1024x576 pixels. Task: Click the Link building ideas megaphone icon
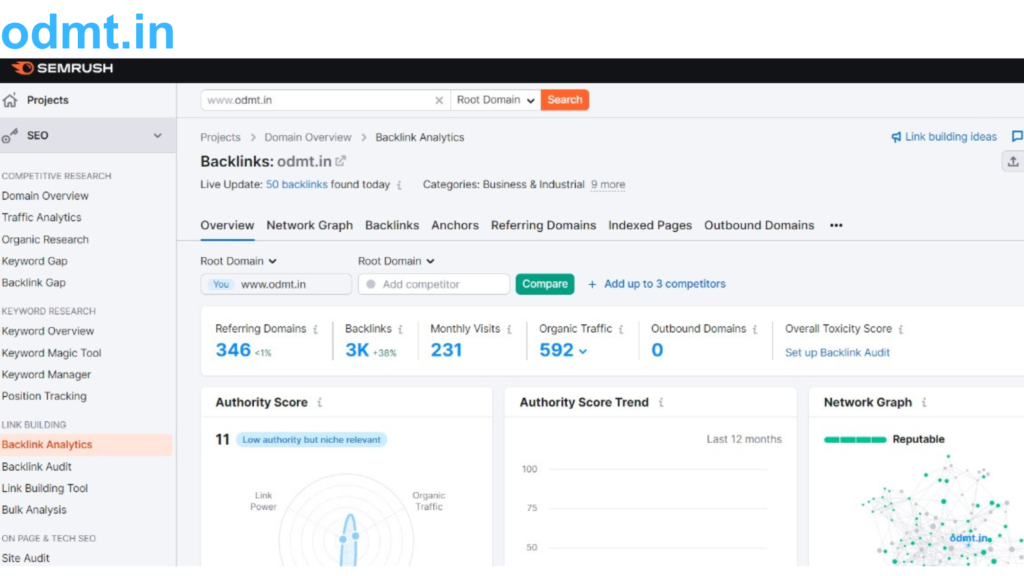(x=896, y=137)
